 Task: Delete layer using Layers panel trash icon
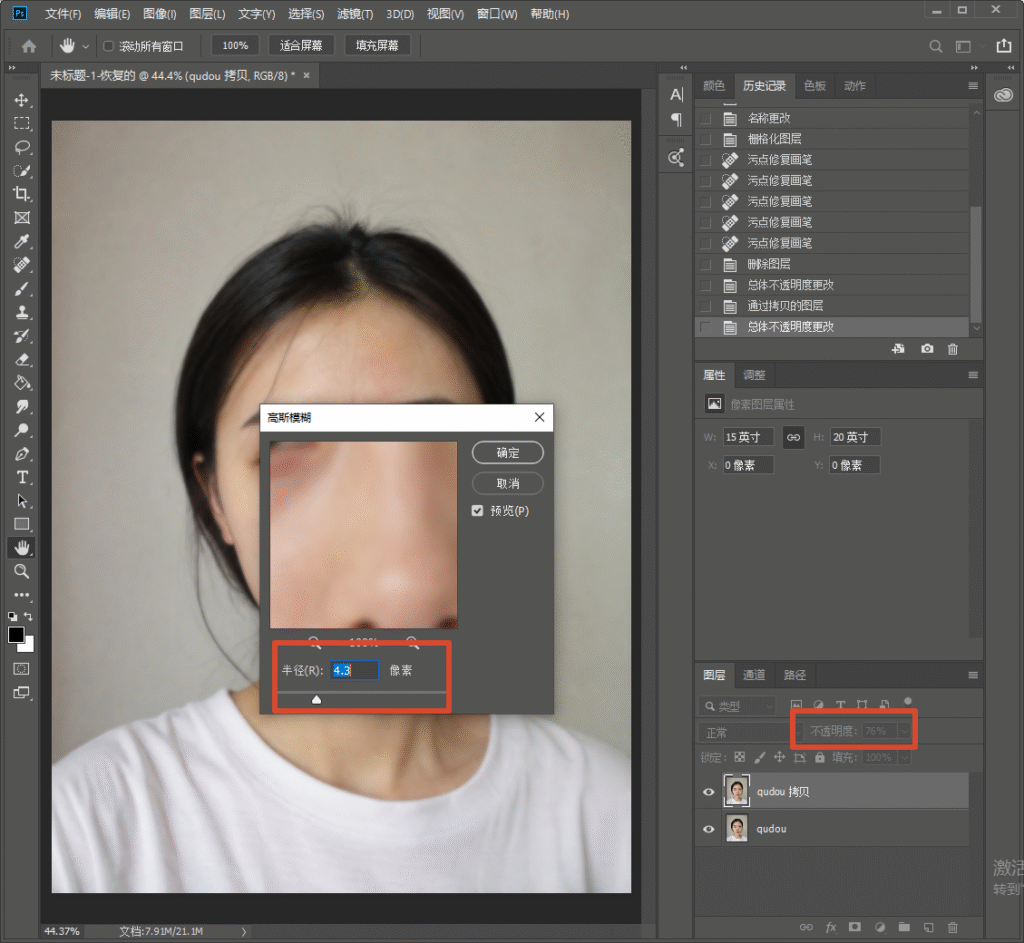coord(952,927)
